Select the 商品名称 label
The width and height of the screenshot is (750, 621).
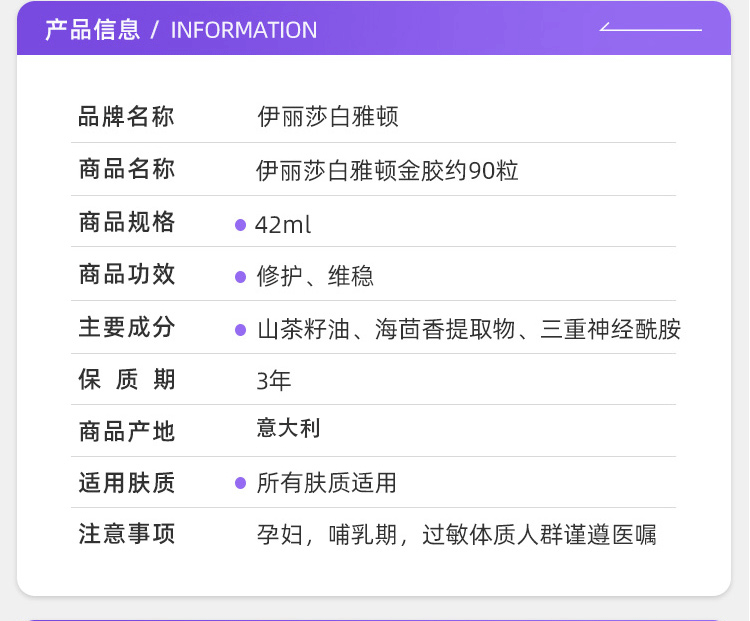point(126,169)
